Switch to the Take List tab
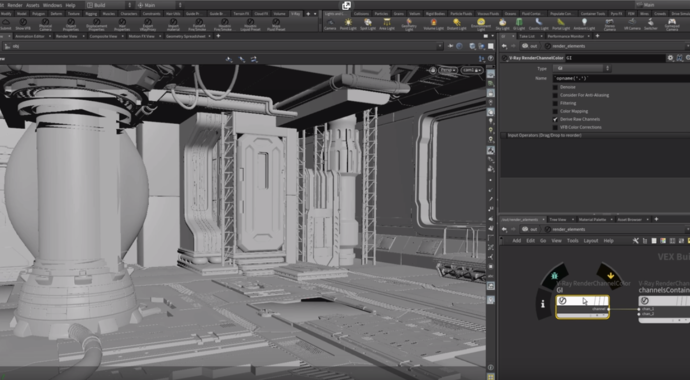 (527, 36)
